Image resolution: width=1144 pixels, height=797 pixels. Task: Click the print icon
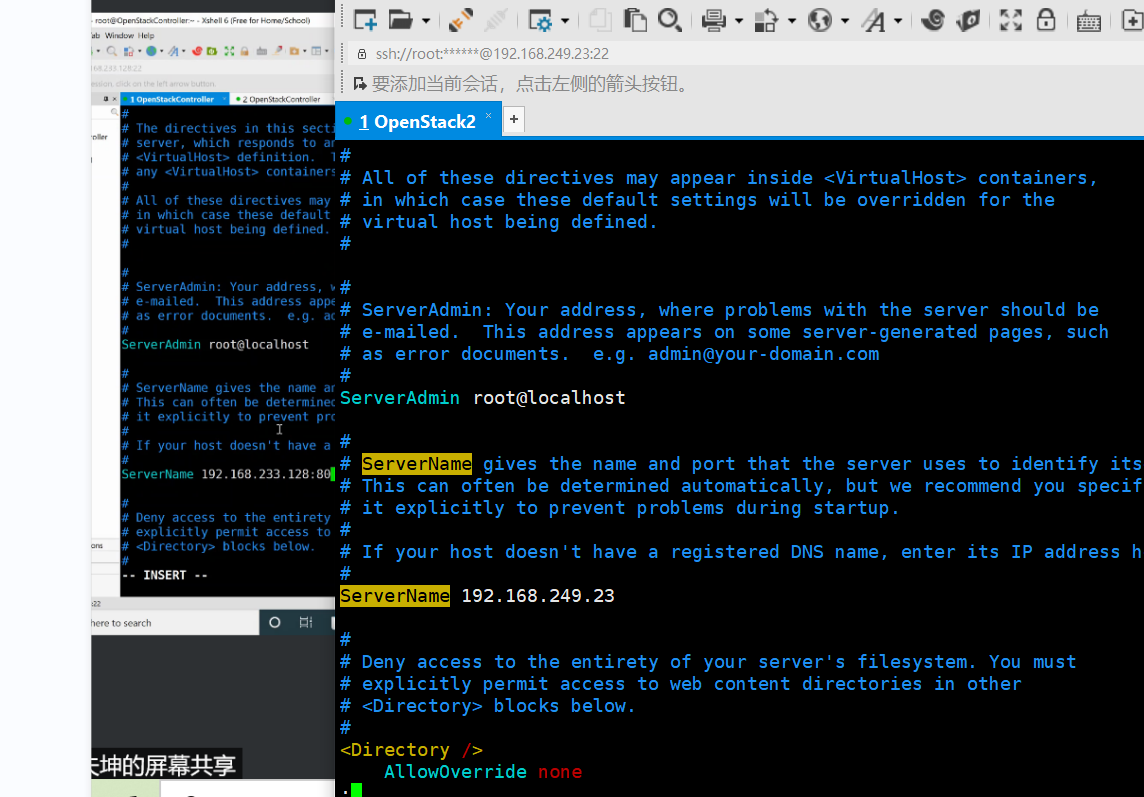point(714,20)
